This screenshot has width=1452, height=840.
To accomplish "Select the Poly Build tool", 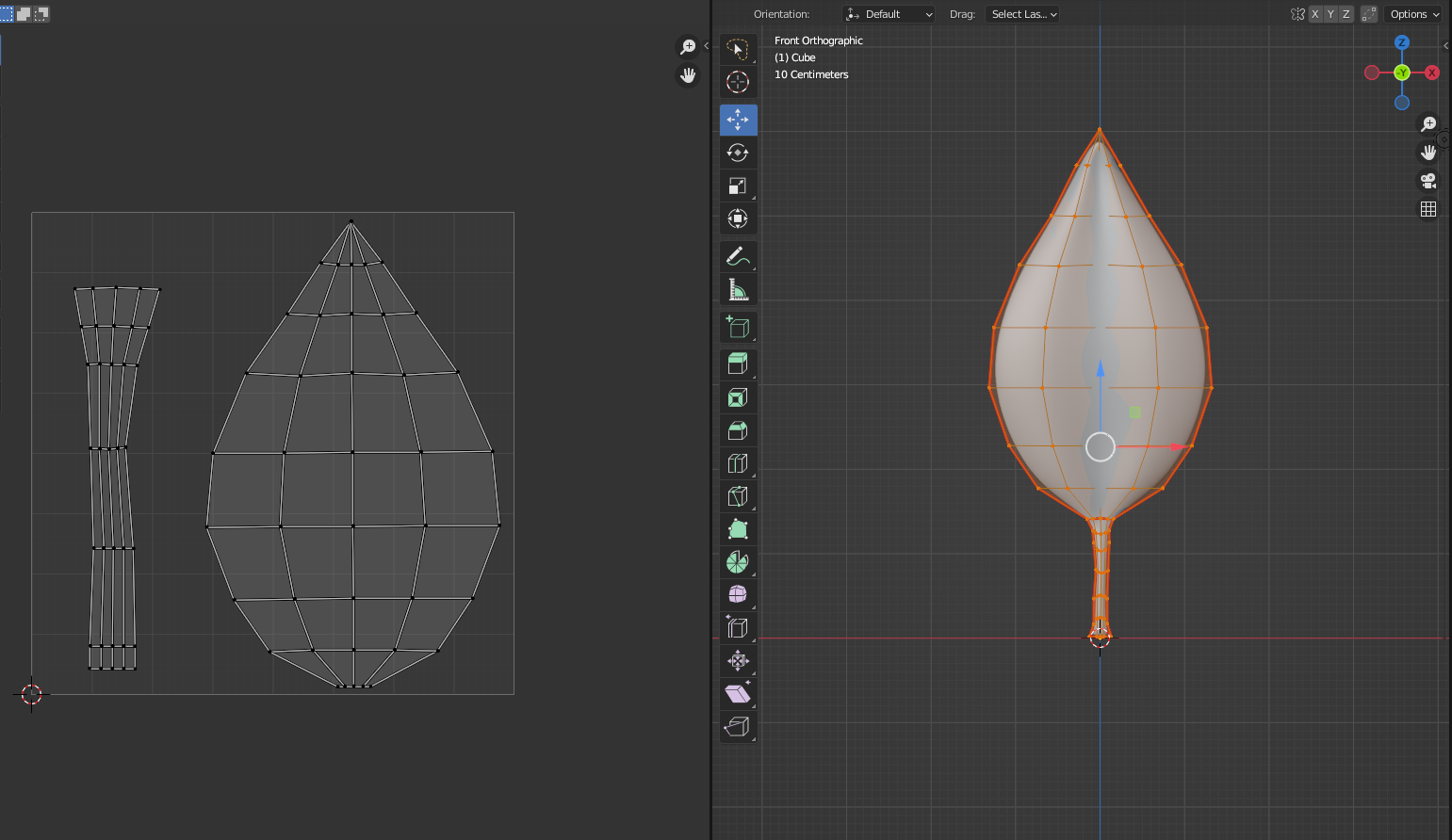I will (x=738, y=529).
